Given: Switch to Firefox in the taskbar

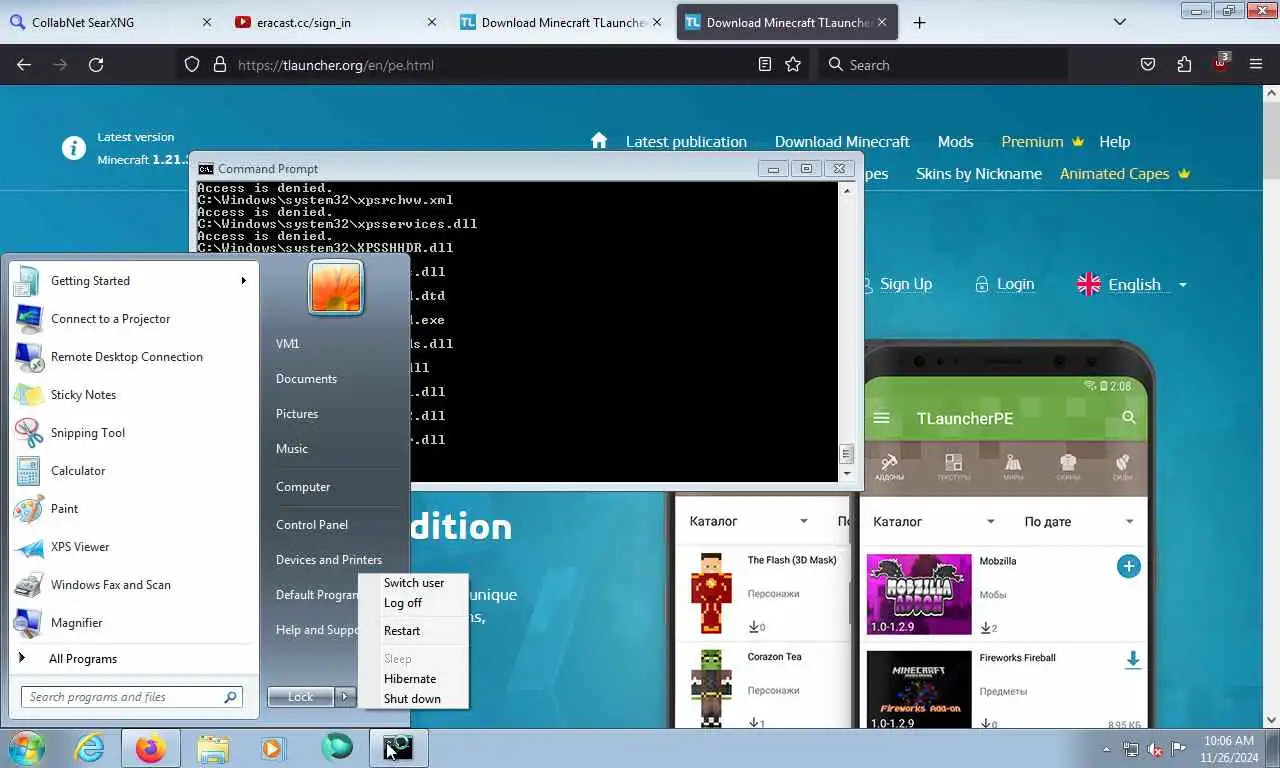Looking at the screenshot, I should 151,748.
